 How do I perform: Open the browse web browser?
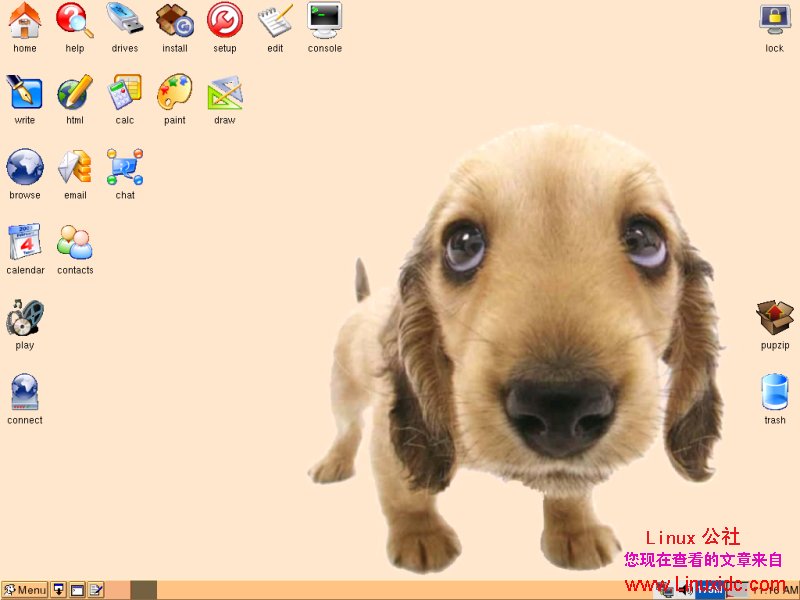click(24, 168)
